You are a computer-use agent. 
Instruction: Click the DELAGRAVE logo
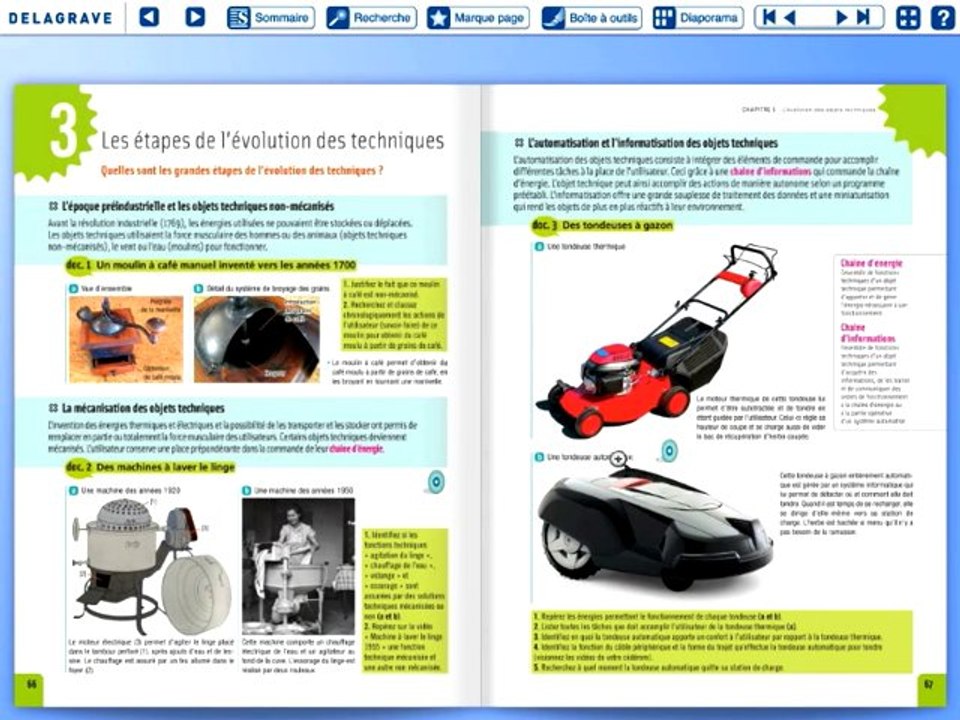pos(60,18)
